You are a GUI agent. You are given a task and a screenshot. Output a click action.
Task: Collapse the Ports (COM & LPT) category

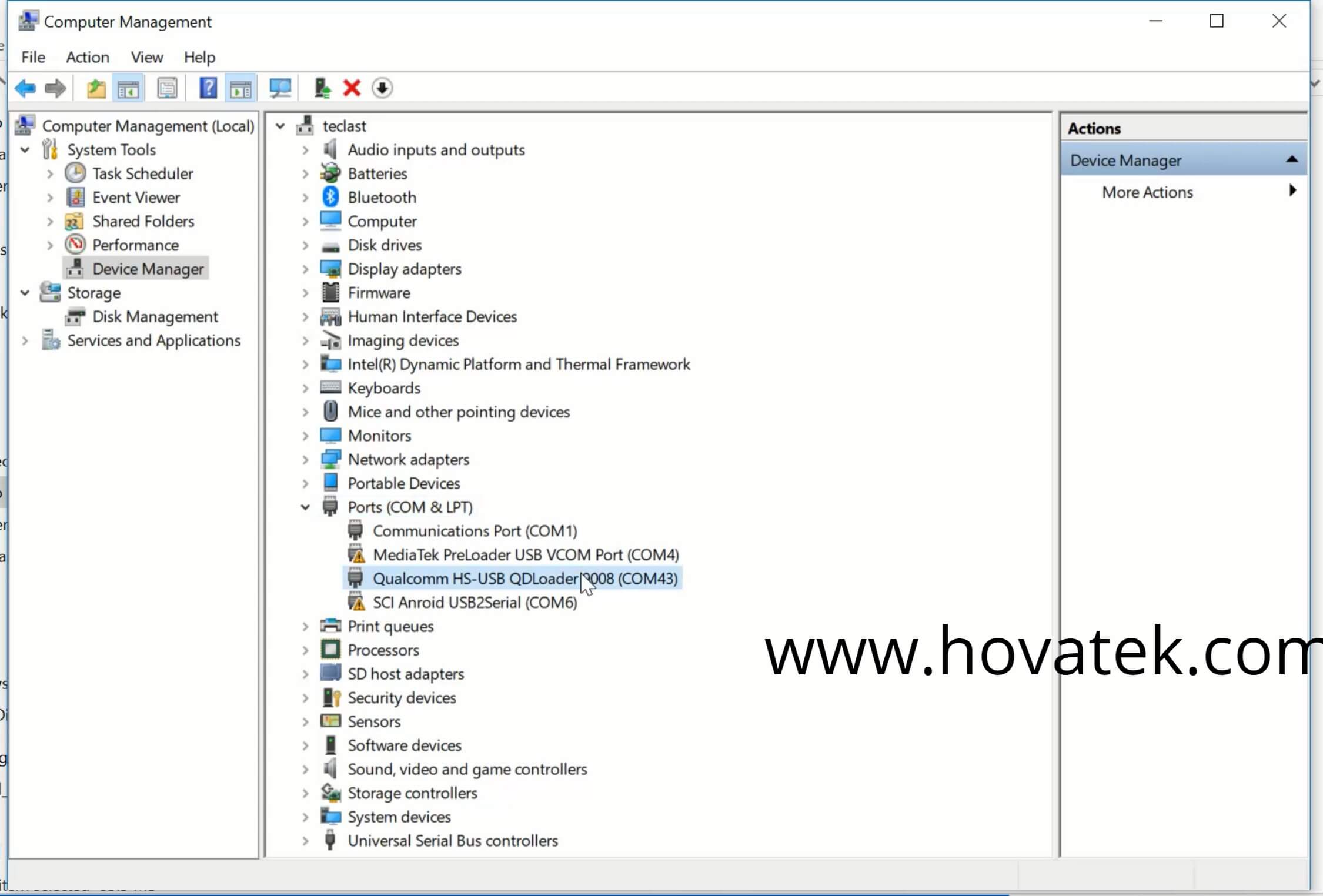(x=305, y=507)
